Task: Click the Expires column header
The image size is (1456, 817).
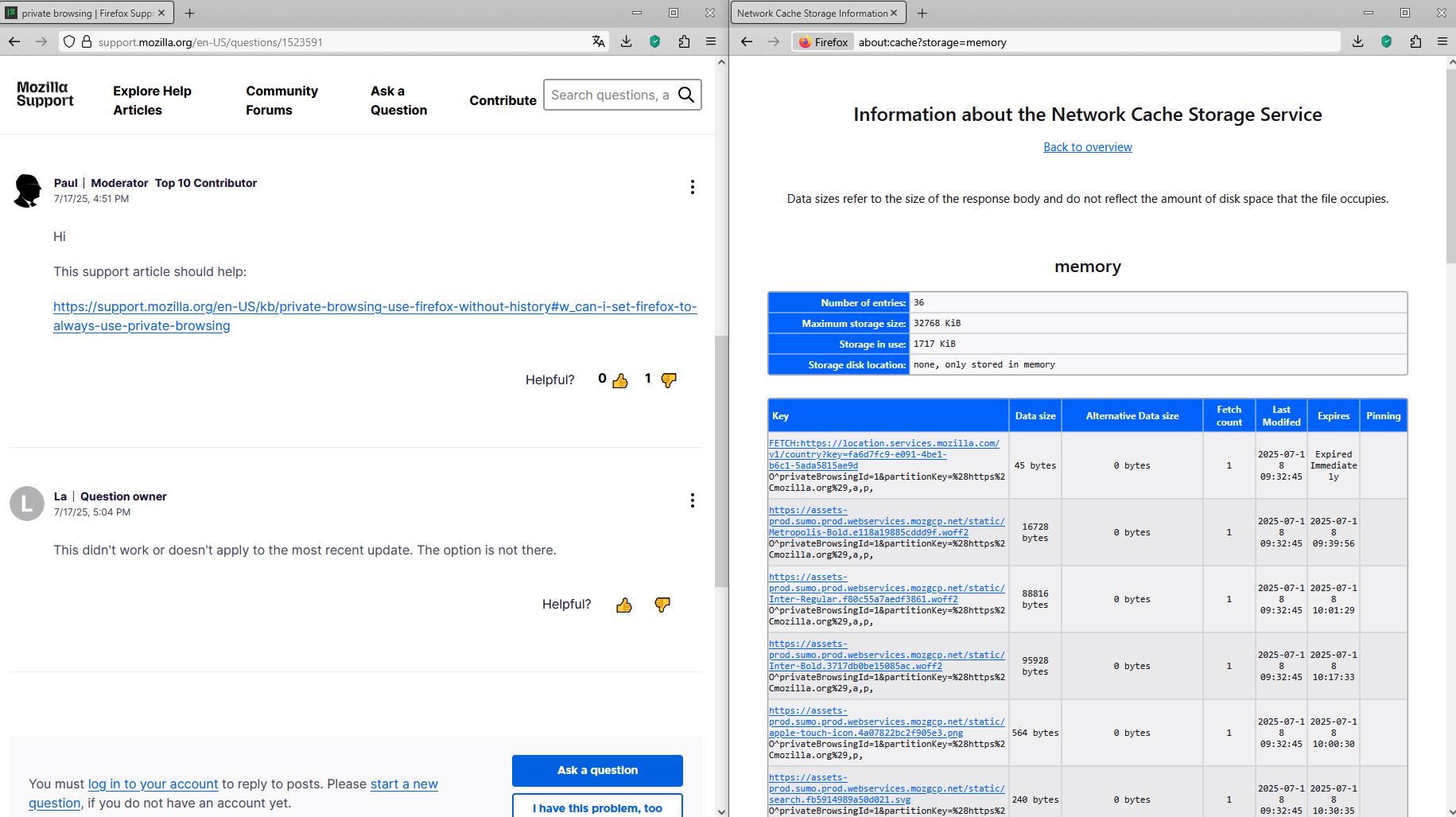Action: pos(1334,415)
